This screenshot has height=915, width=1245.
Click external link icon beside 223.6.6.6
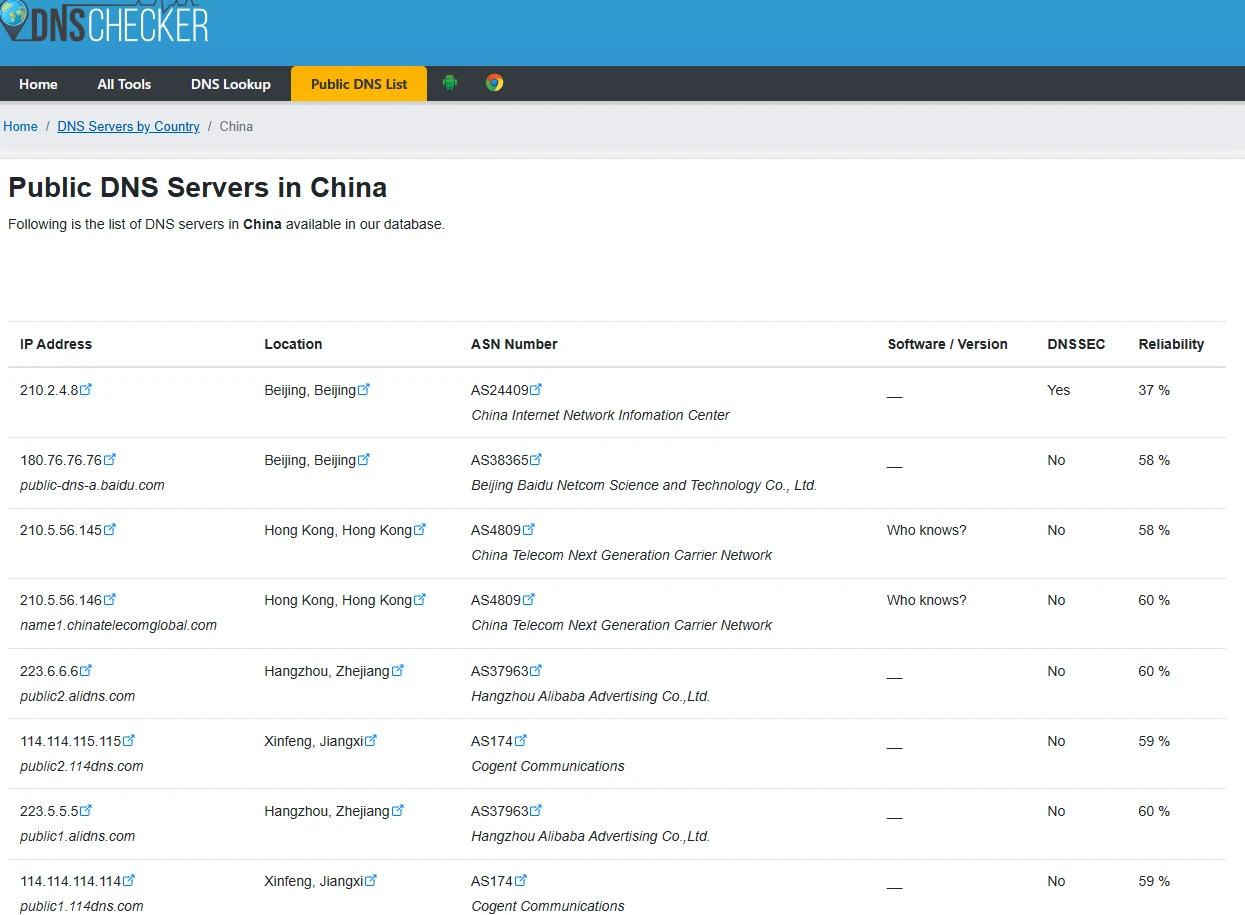click(x=86, y=670)
